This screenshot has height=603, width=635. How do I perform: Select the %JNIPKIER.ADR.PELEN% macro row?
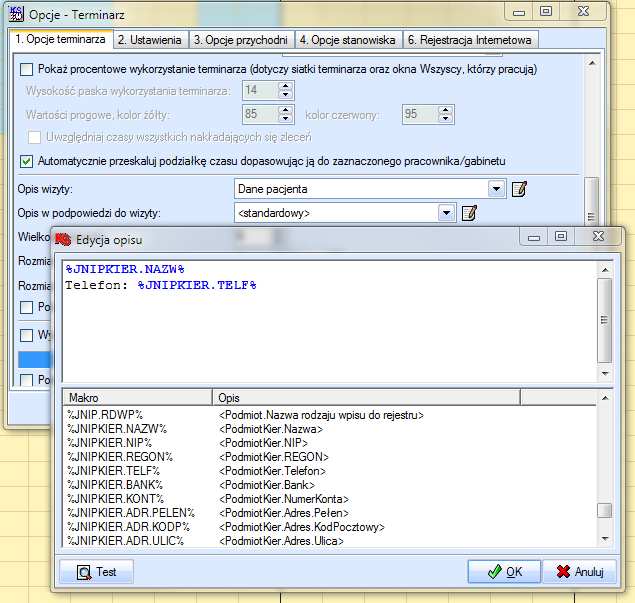tap(330, 513)
